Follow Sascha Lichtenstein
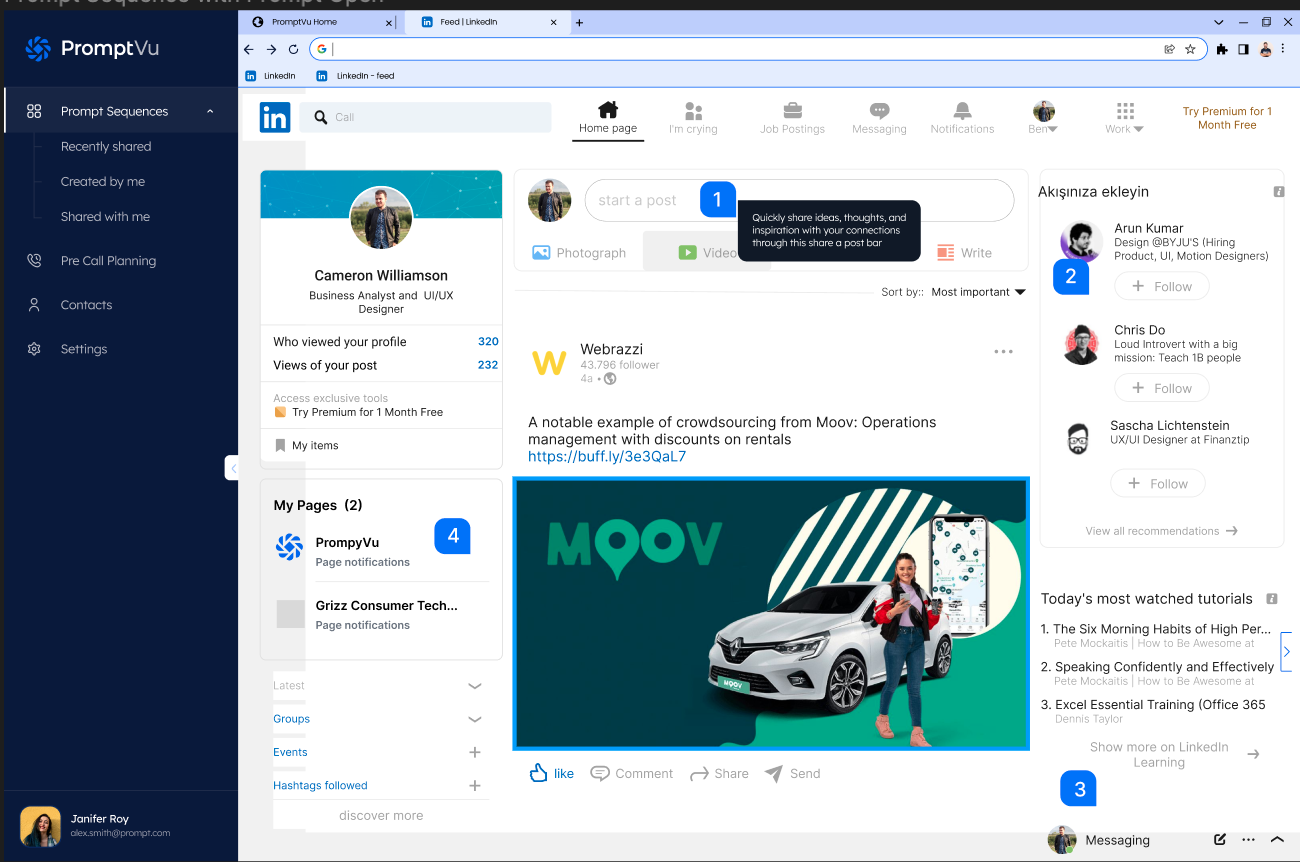Image resolution: width=1300 pixels, height=862 pixels. point(1157,484)
